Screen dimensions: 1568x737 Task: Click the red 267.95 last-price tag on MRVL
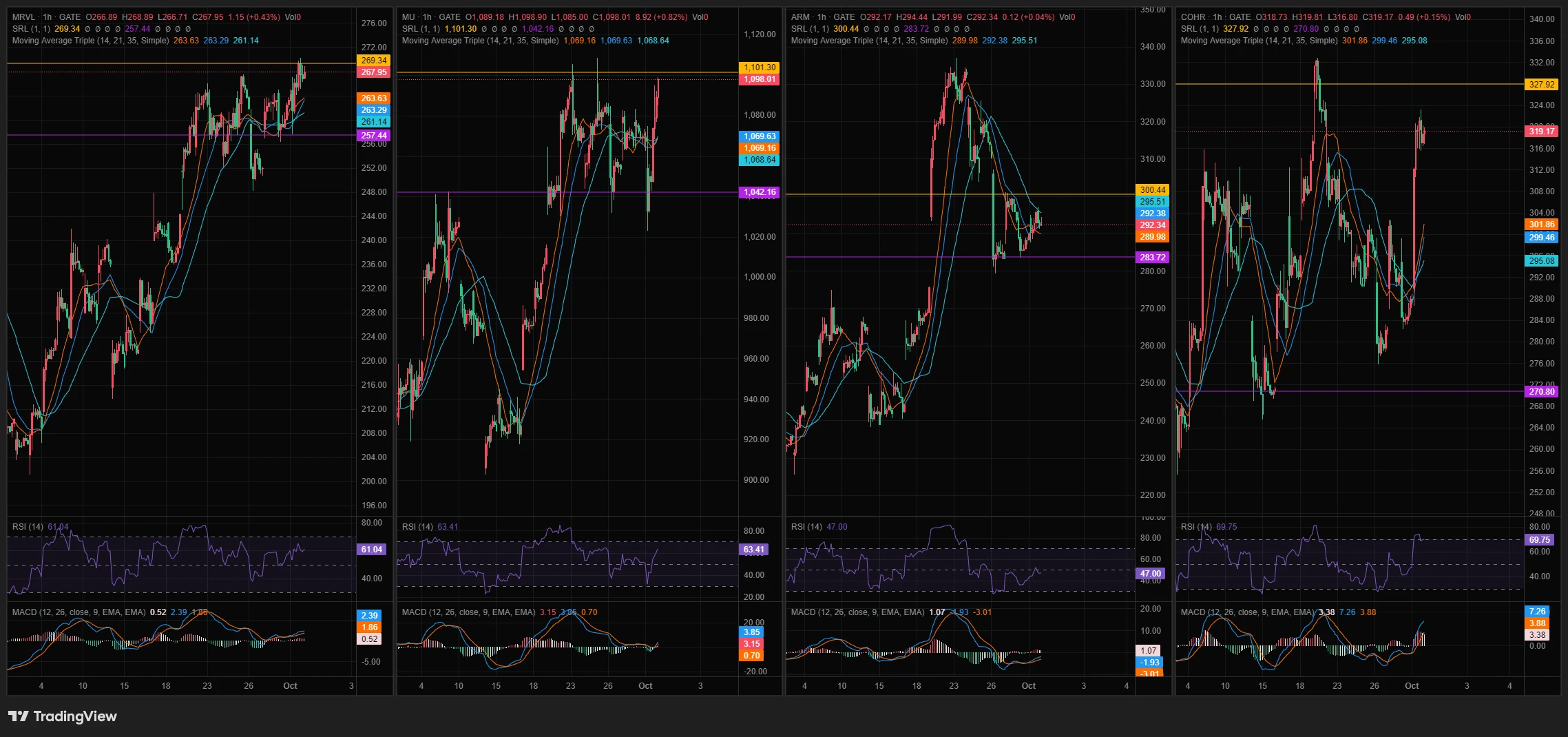[374, 72]
